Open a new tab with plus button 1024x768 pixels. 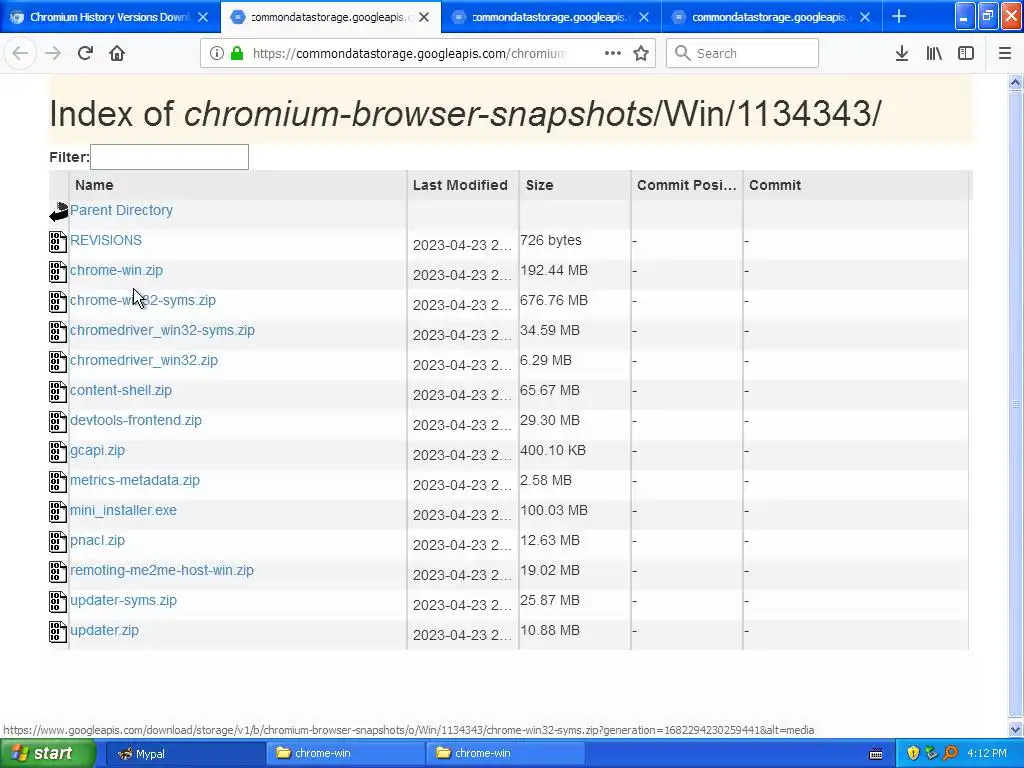[x=899, y=16]
